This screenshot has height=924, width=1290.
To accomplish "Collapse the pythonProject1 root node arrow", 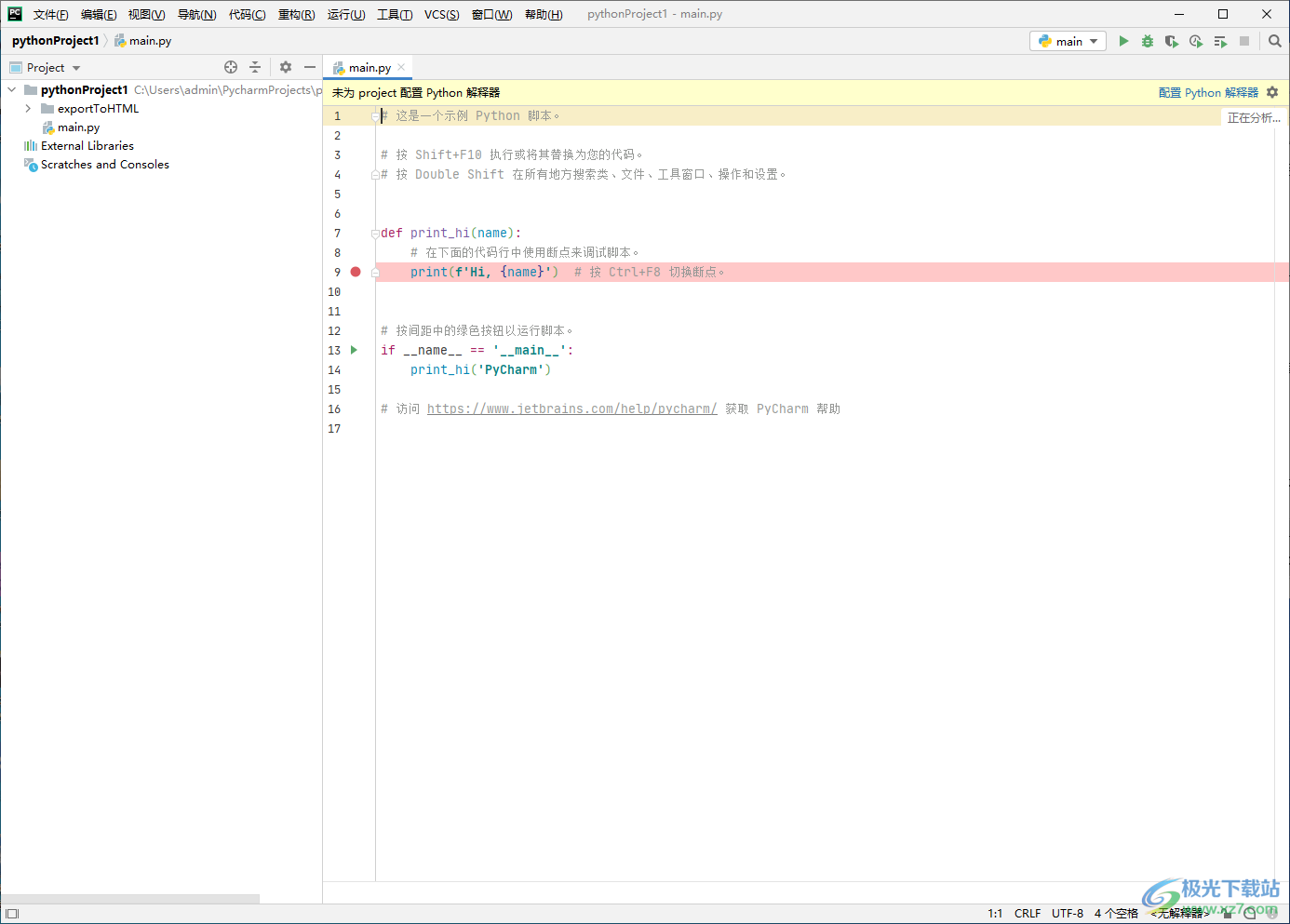I will (12, 90).
